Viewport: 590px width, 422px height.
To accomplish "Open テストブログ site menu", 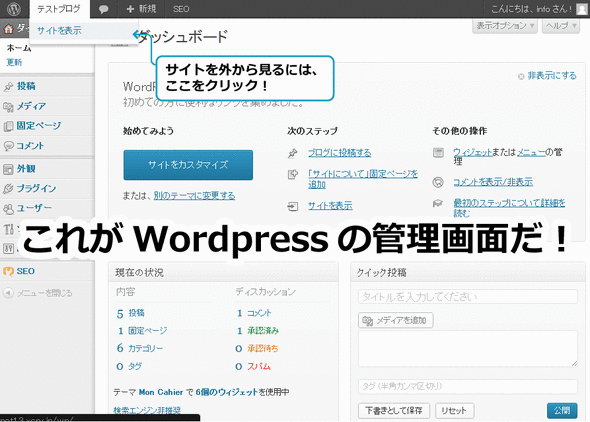I will [x=59, y=9].
